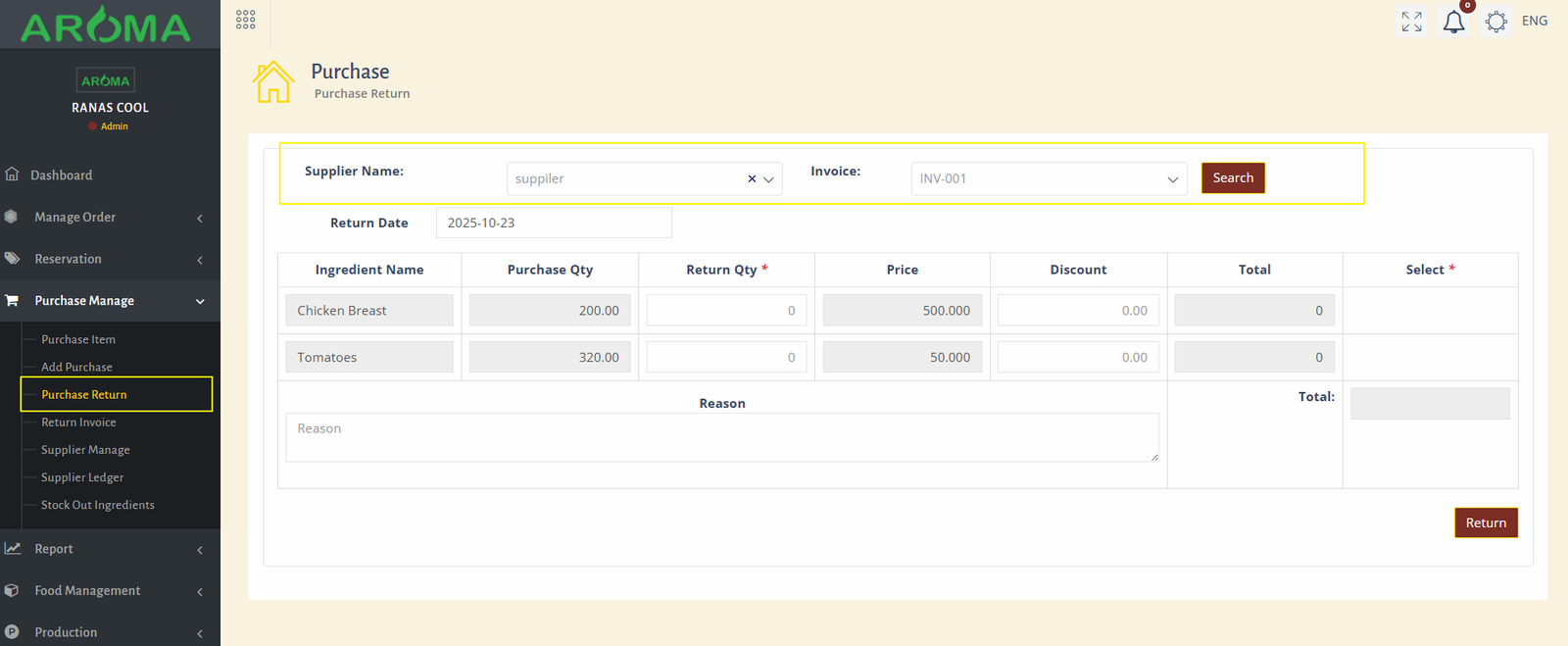Open Dashboard from the sidebar
Image resolution: width=1568 pixels, height=646 pixels.
pyautogui.click(x=61, y=175)
